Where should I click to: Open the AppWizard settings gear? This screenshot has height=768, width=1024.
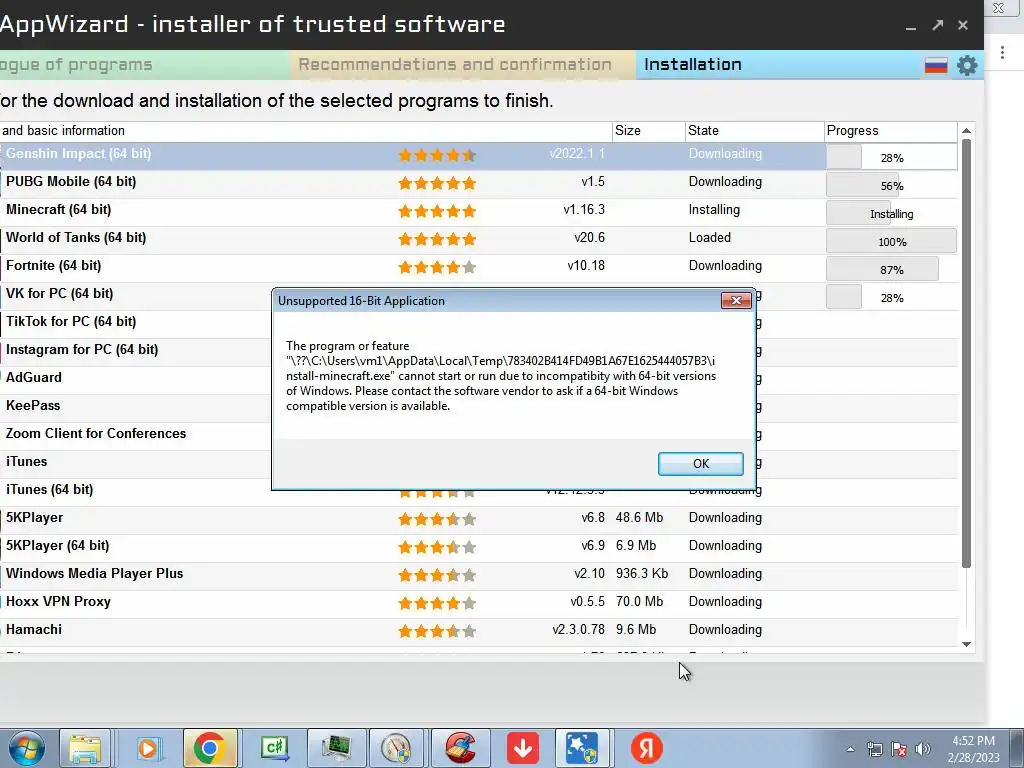tap(967, 65)
